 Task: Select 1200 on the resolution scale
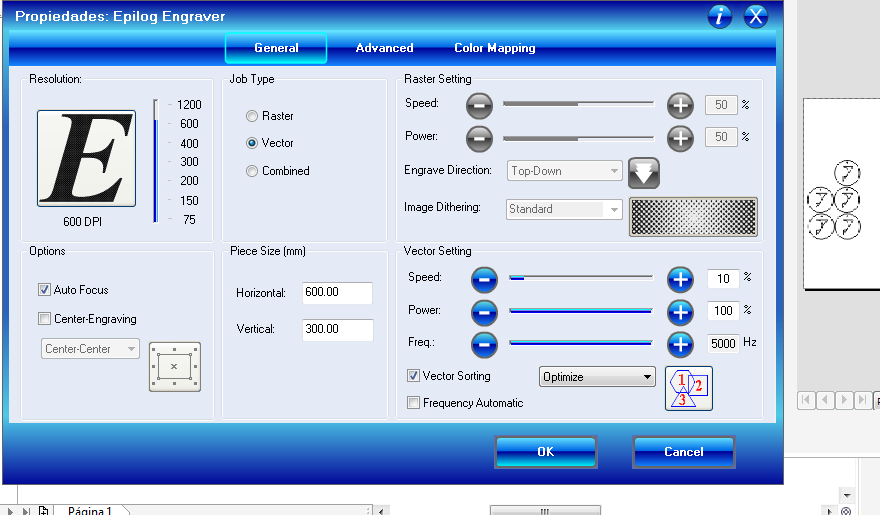189,105
